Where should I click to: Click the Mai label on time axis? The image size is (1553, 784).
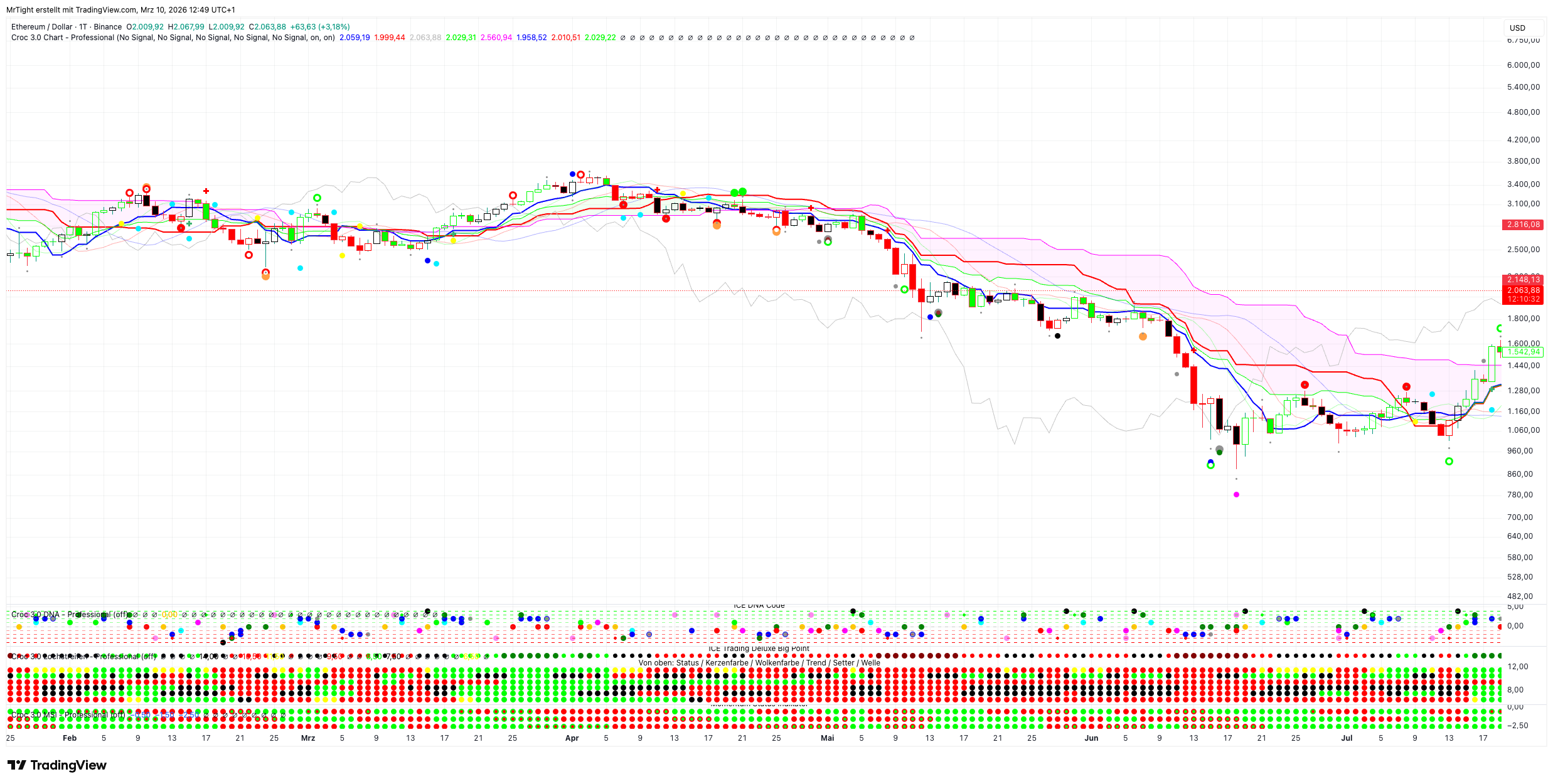pyautogui.click(x=827, y=738)
